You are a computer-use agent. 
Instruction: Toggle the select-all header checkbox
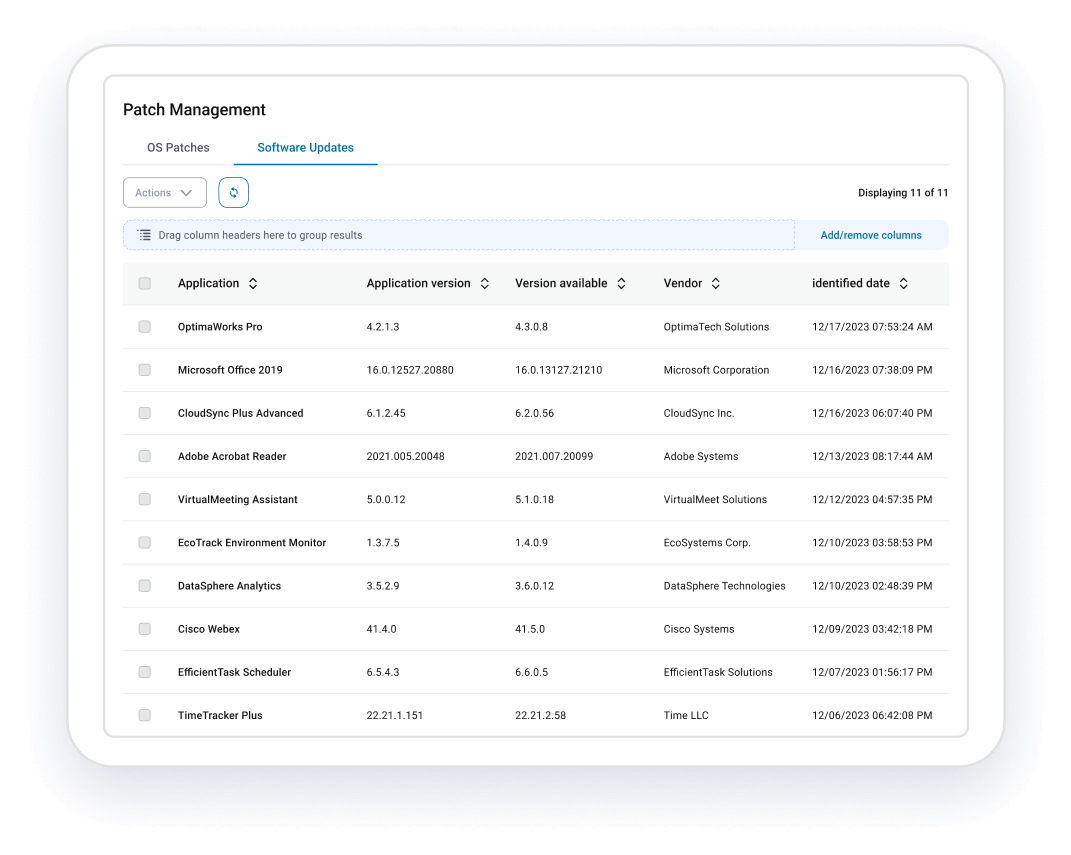click(x=145, y=284)
